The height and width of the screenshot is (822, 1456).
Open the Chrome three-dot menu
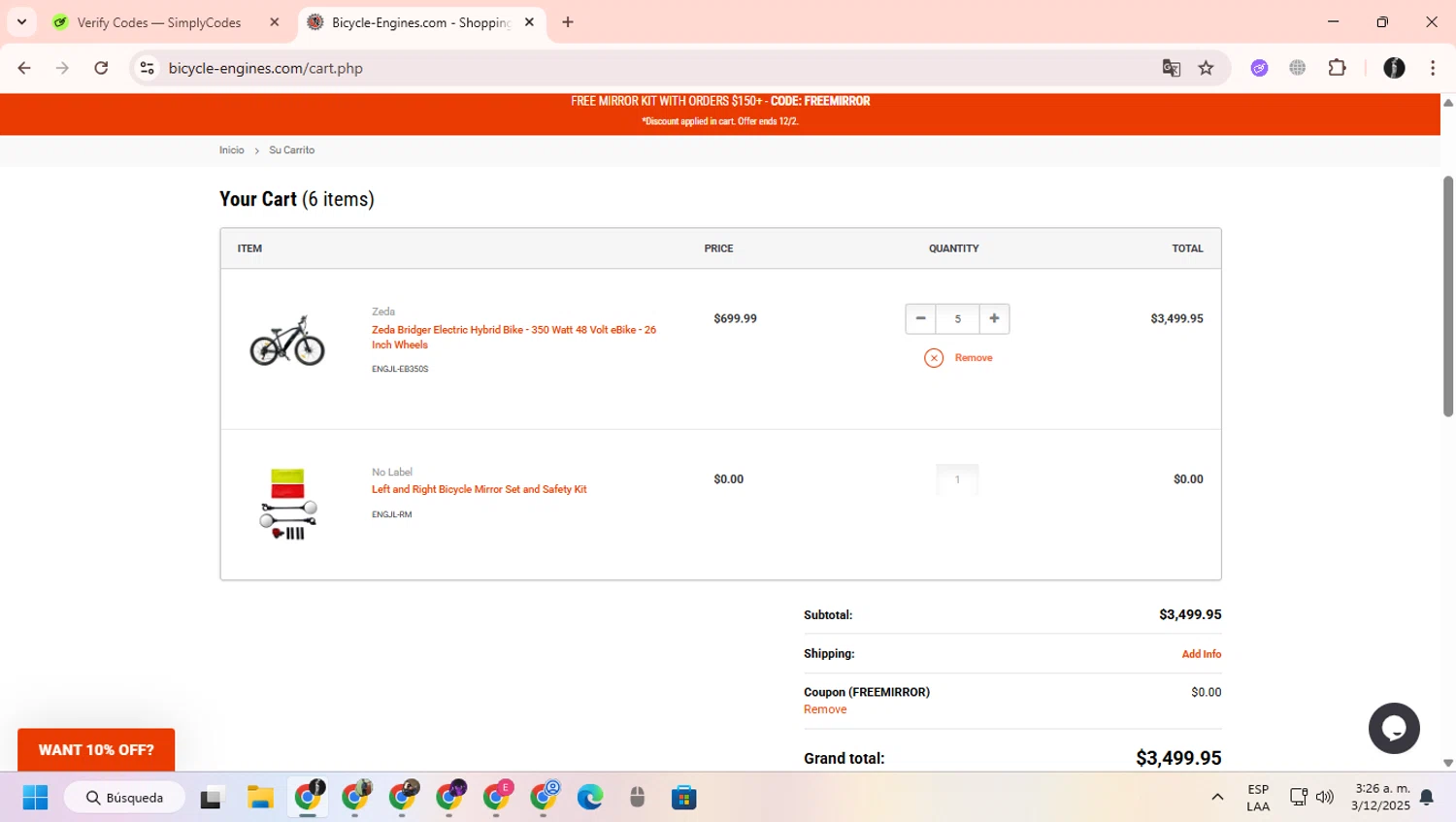[1433, 68]
